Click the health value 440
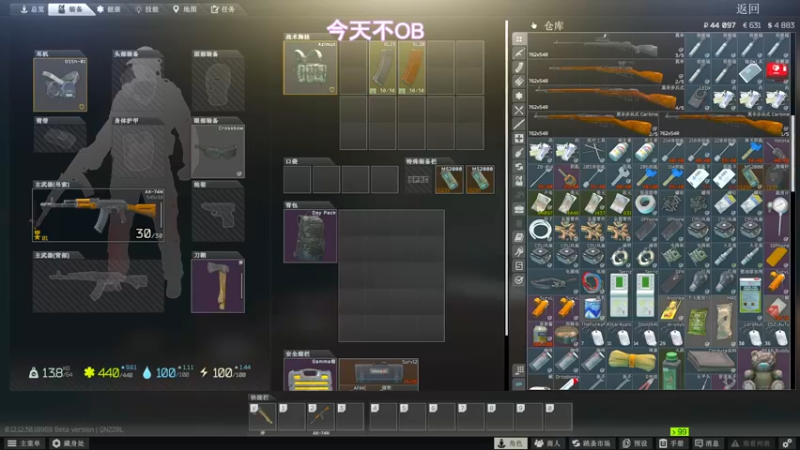Screen dimensions: 800x450 click(109, 373)
